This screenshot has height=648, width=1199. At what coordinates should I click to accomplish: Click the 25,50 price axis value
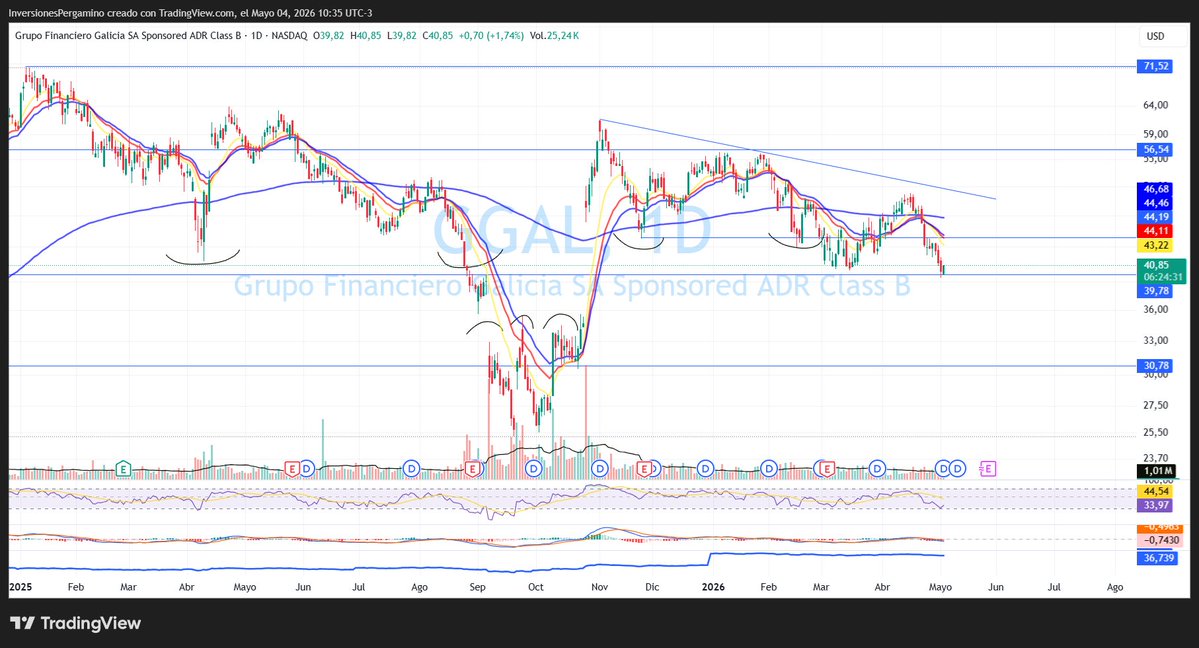click(1155, 432)
